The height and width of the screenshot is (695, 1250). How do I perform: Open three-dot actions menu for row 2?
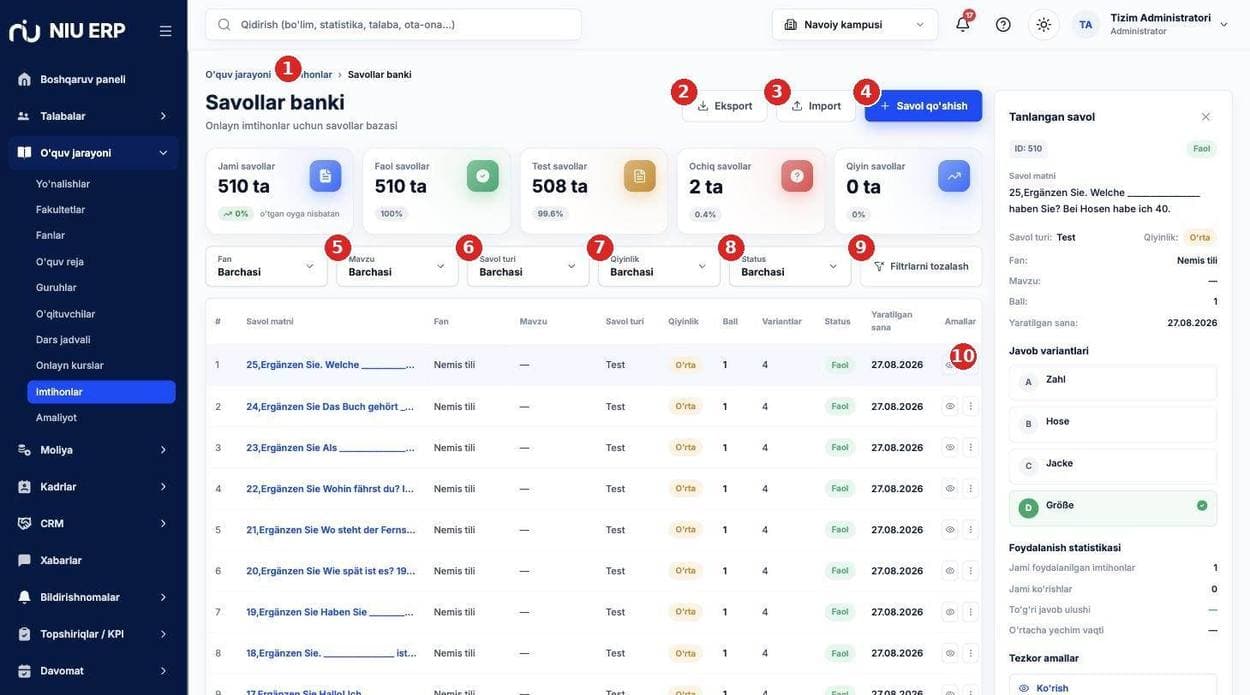[x=970, y=406]
